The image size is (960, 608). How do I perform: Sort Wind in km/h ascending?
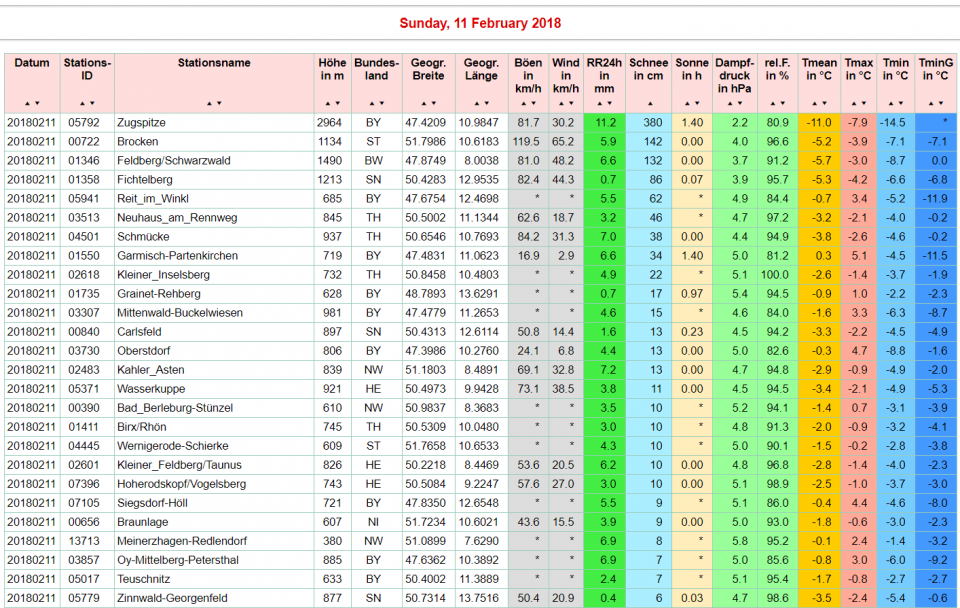[x=560, y=103]
